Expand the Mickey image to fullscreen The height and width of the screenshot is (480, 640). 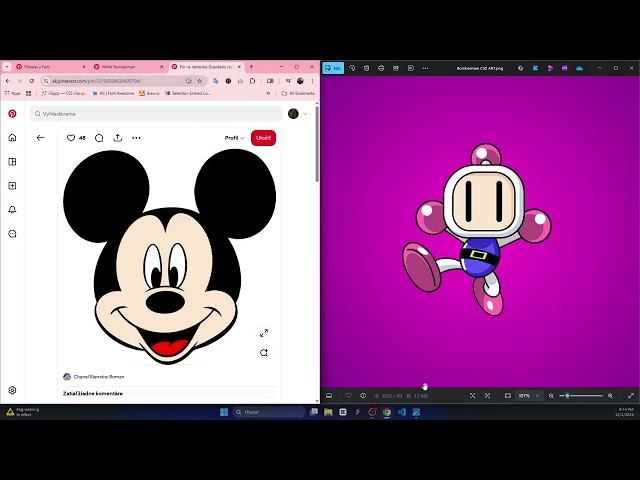point(264,333)
